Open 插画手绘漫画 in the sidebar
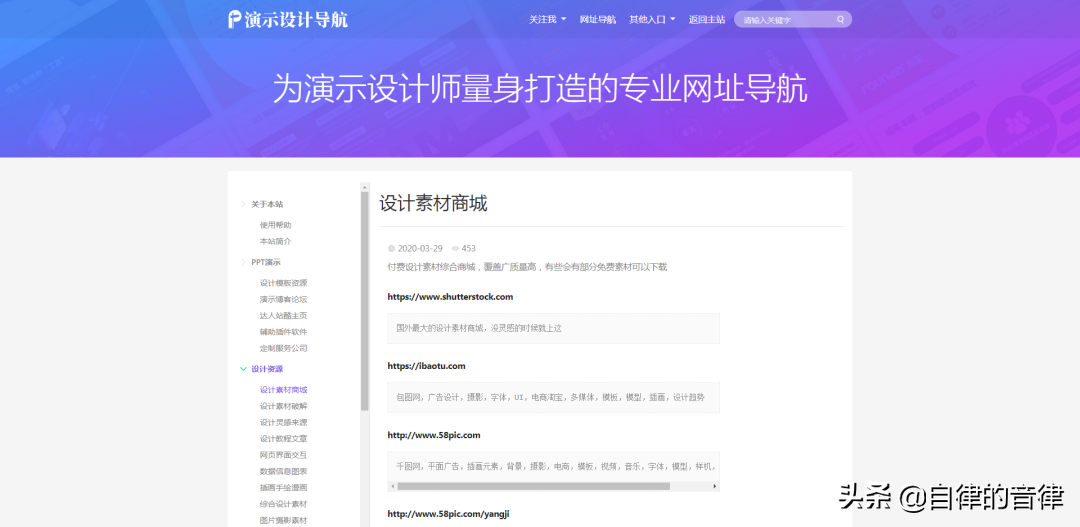Image resolution: width=1080 pixels, height=527 pixels. pos(283,488)
